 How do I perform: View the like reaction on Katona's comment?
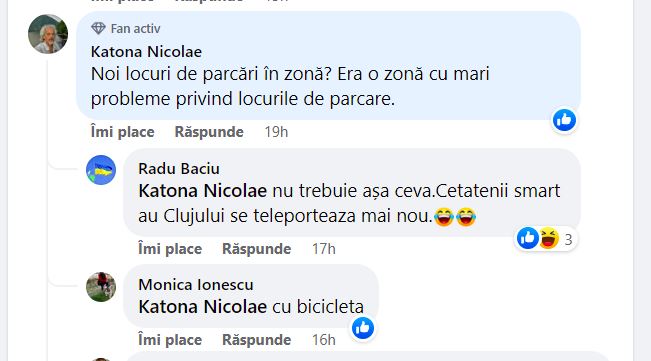[564, 120]
